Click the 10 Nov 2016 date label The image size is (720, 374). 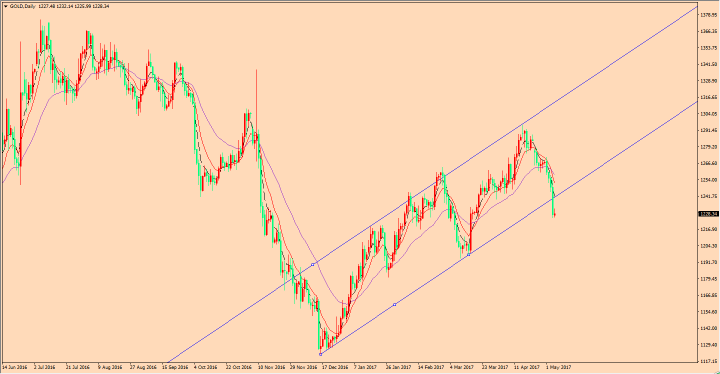(271, 368)
